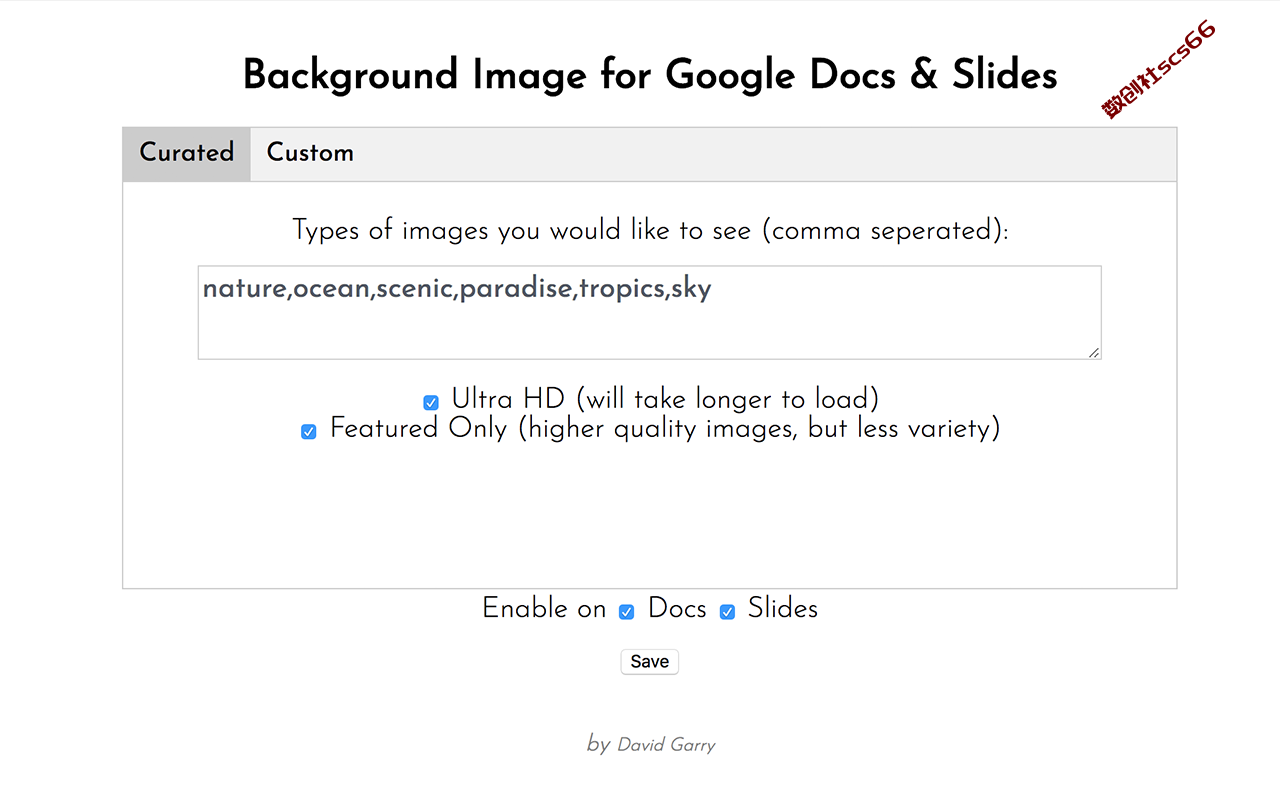This screenshot has height=800, width=1280.
Task: Click the Save button
Action: coord(650,662)
